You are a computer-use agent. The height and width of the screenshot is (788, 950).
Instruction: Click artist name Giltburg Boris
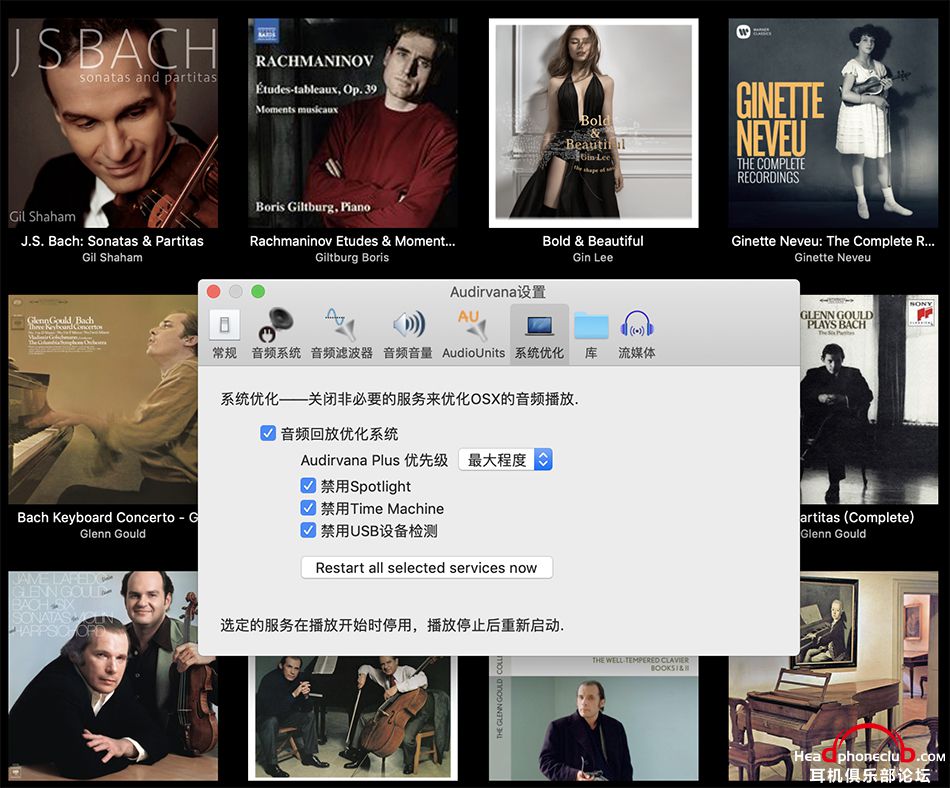(x=352, y=257)
